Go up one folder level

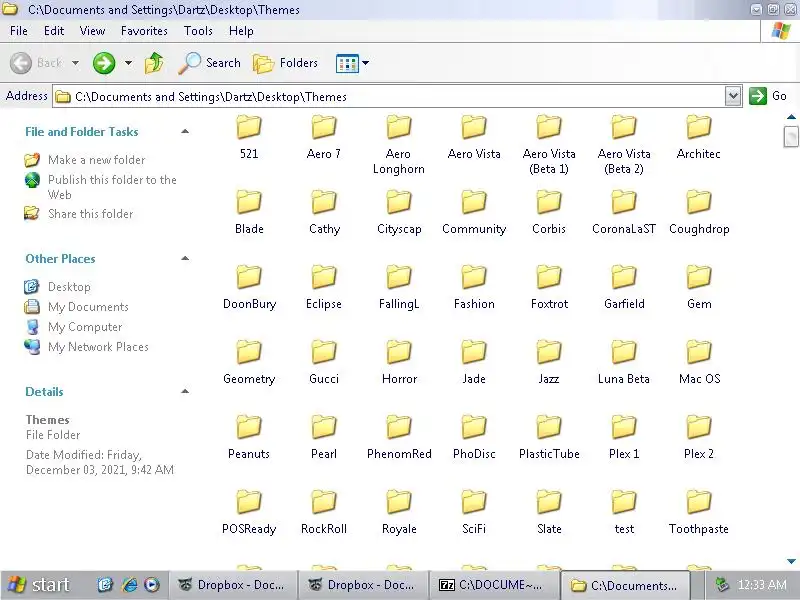click(154, 63)
